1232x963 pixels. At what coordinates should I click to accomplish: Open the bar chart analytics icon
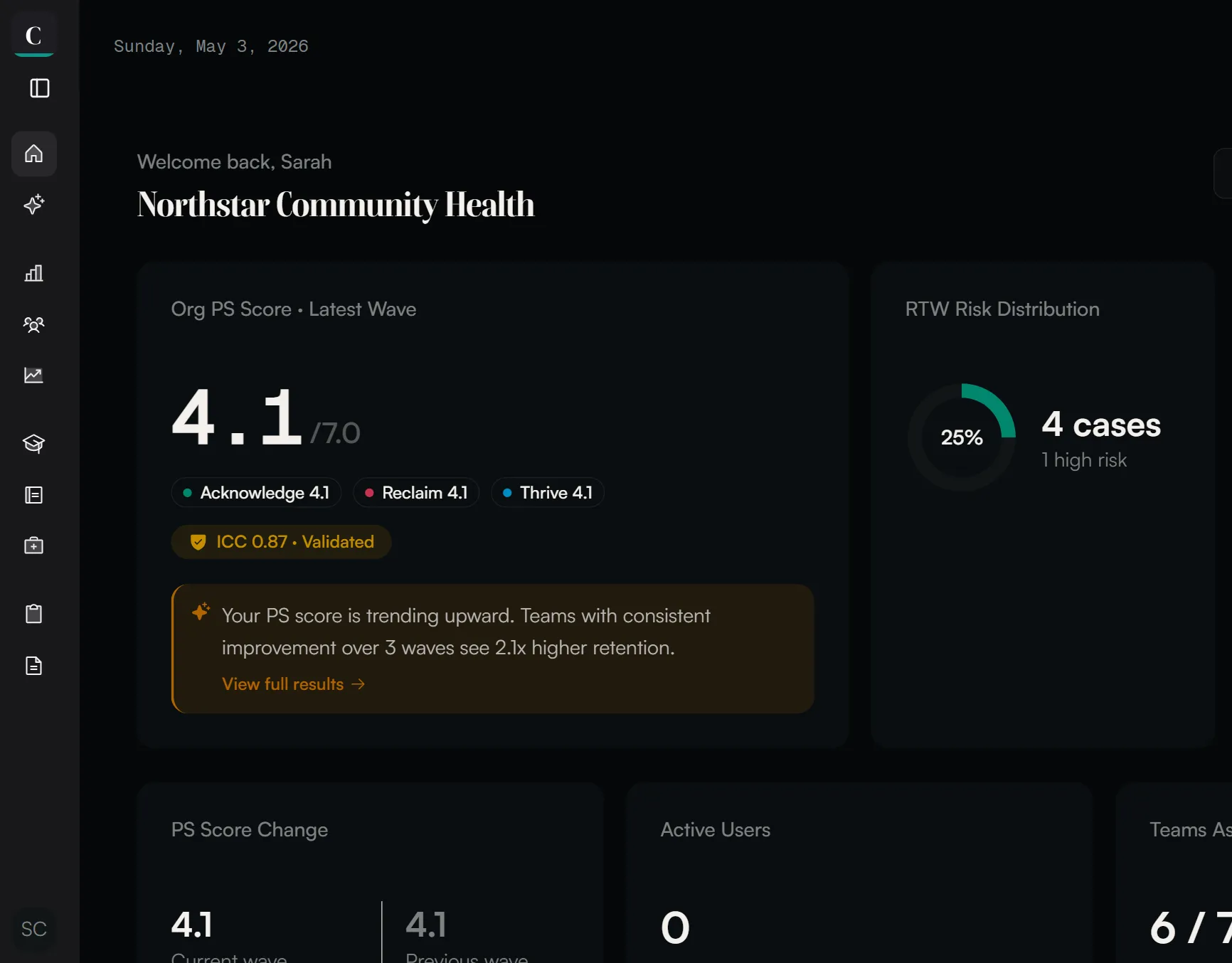[x=33, y=273]
